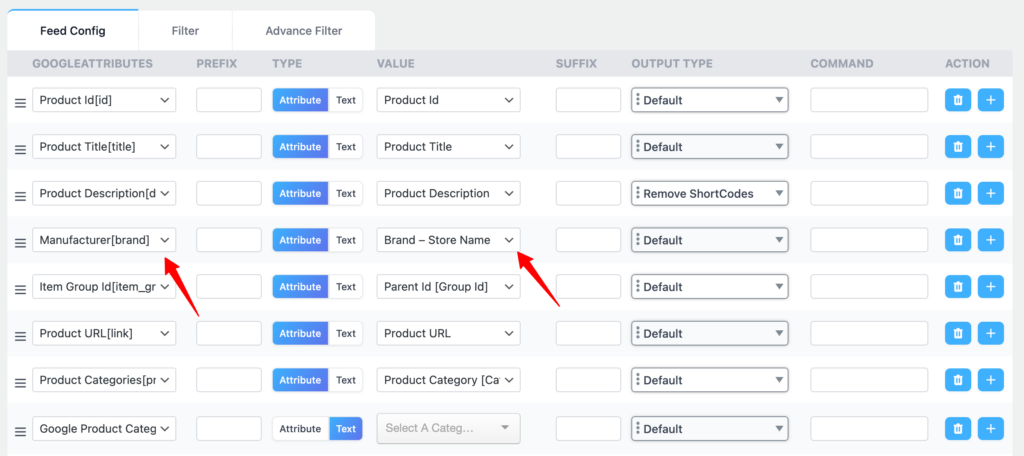Click the drag handle for Item Group Id row
Screen dimensions: 1024x456
[20, 289]
